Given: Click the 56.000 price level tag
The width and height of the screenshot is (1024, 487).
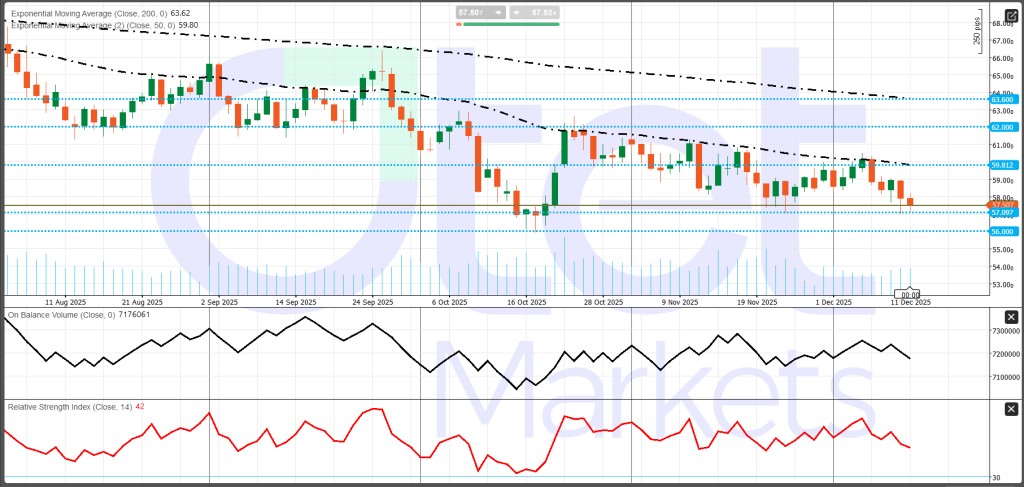Looking at the screenshot, I should point(1002,231).
